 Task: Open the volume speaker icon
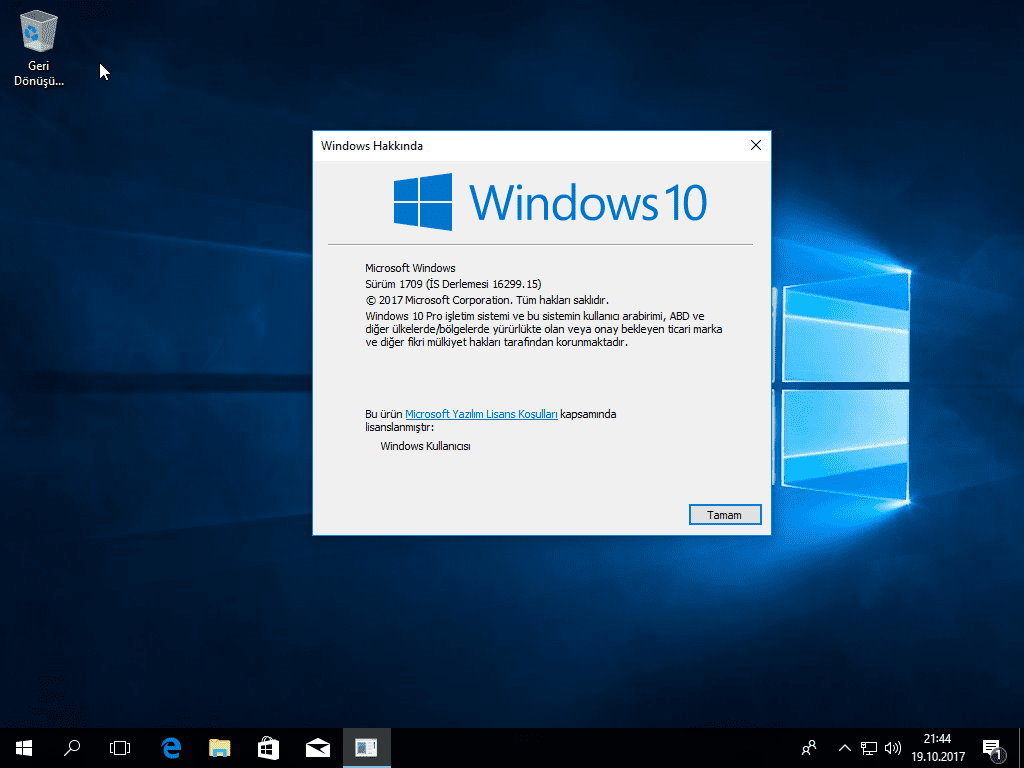pyautogui.click(x=893, y=748)
